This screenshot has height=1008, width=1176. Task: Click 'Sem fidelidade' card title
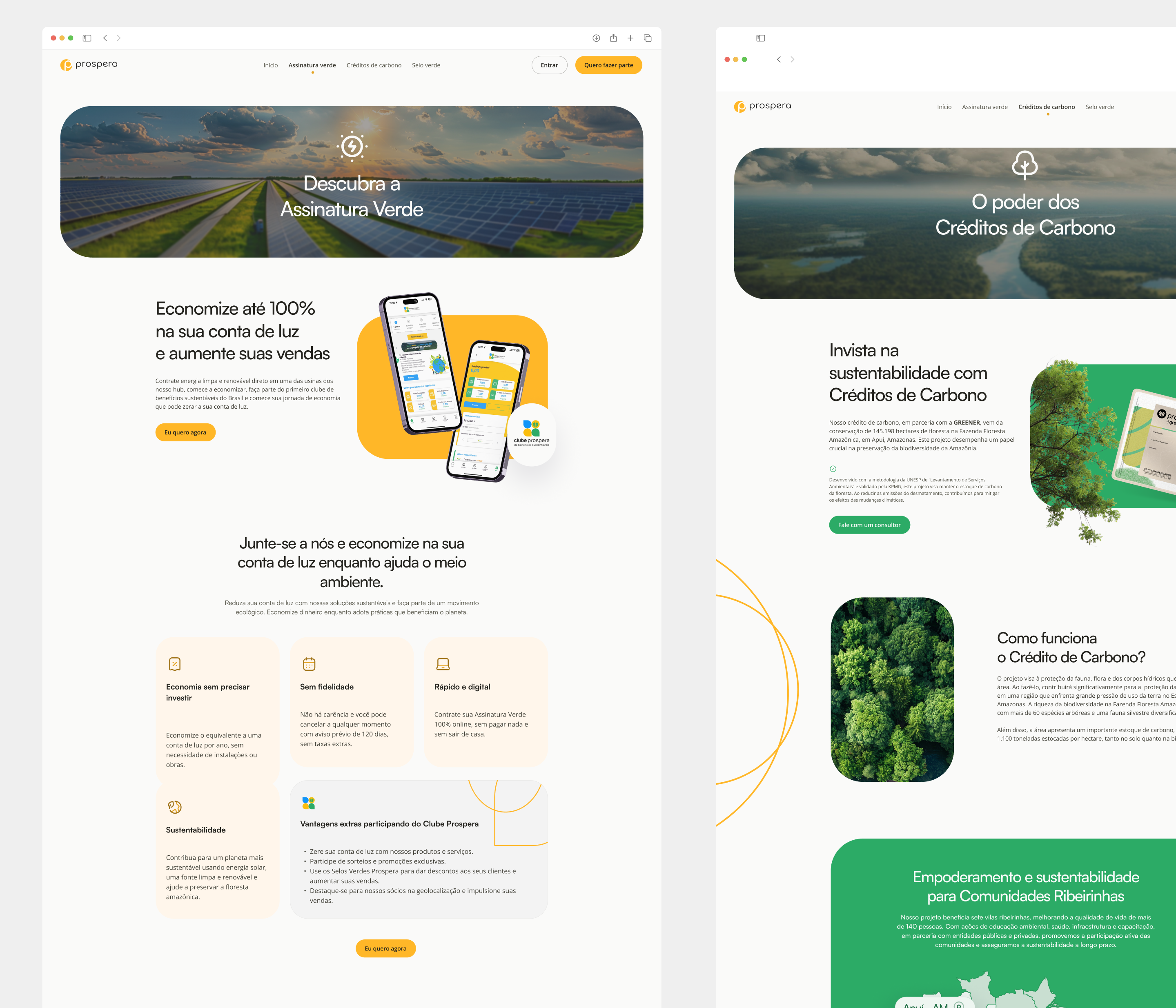(327, 687)
